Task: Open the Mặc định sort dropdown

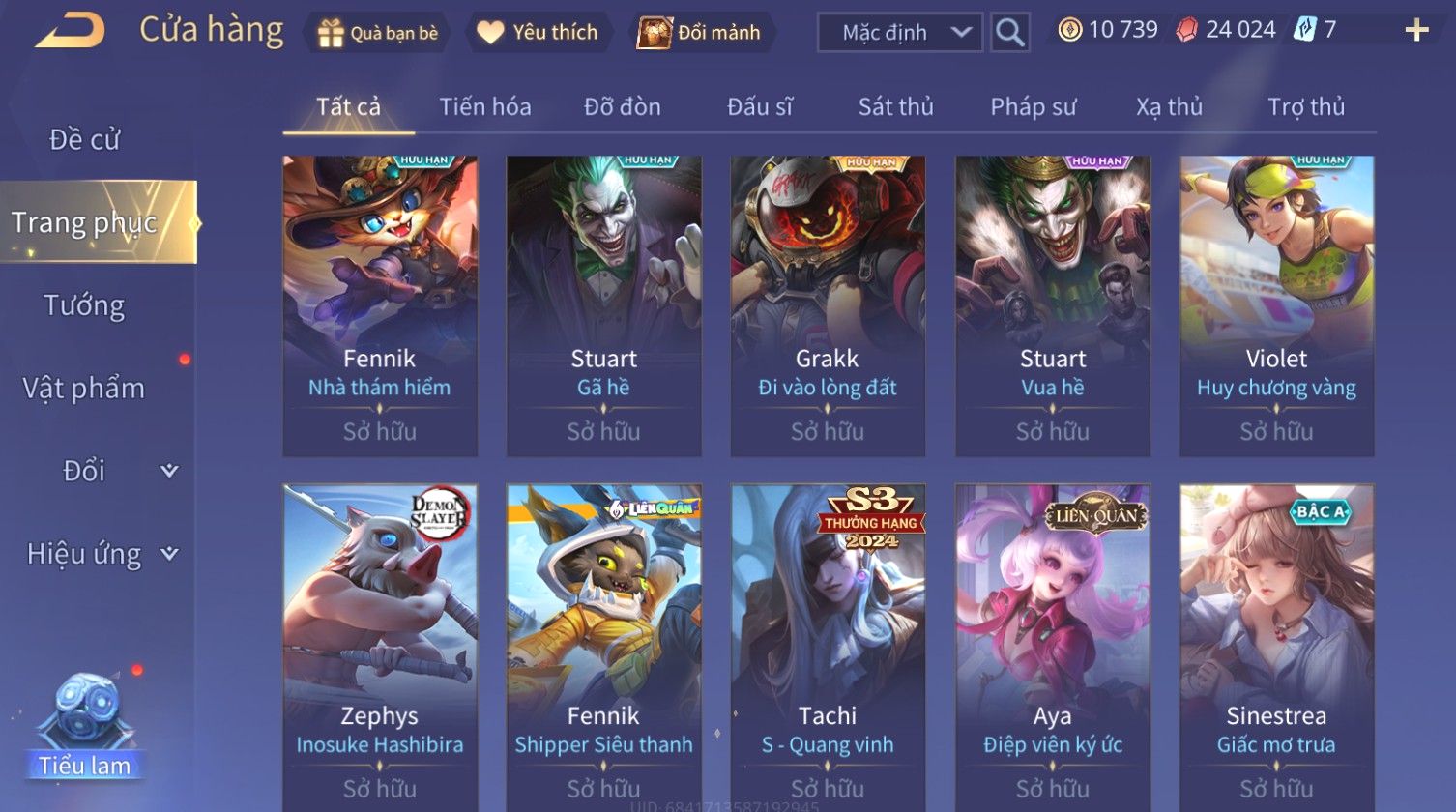Action: 899,33
